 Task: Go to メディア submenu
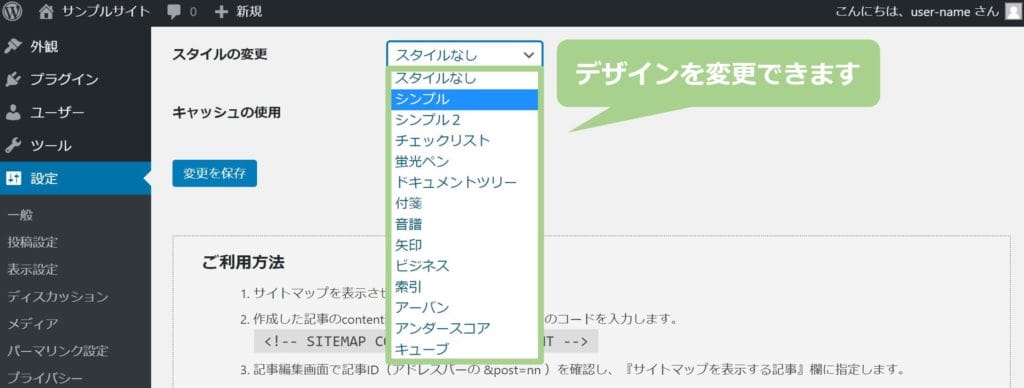click(33, 324)
